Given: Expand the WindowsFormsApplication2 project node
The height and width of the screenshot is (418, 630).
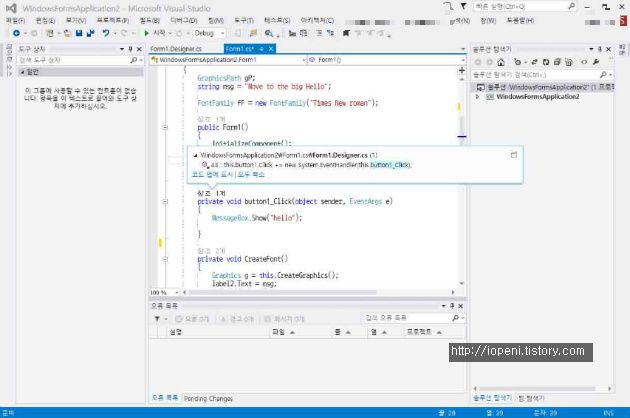Looking at the screenshot, I should click(477, 97).
